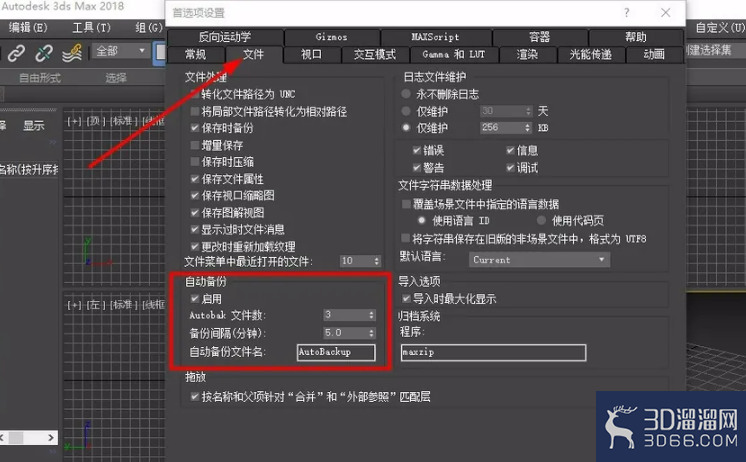Toggle 保存图解视图 checkbox
Viewport: 746px width, 462px height.
[x=195, y=213]
